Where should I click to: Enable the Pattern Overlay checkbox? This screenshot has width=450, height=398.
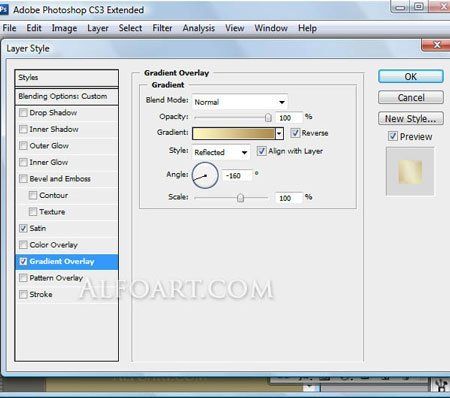coord(23,278)
